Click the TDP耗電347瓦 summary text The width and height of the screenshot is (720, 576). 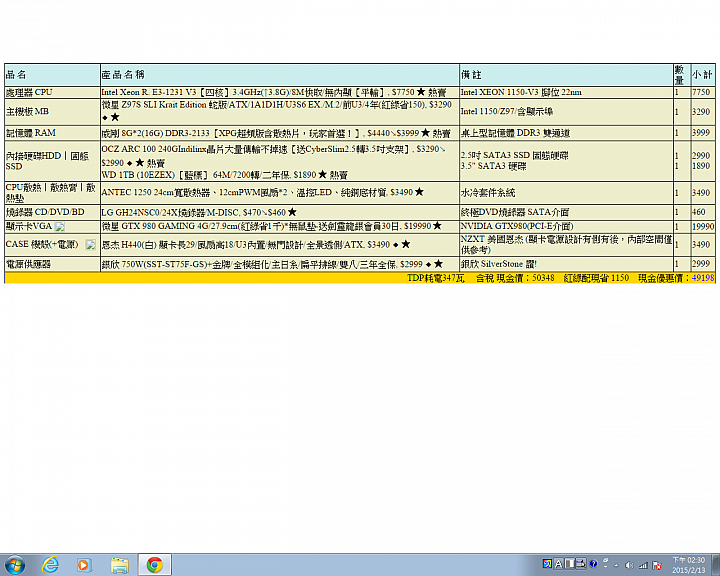point(436,278)
